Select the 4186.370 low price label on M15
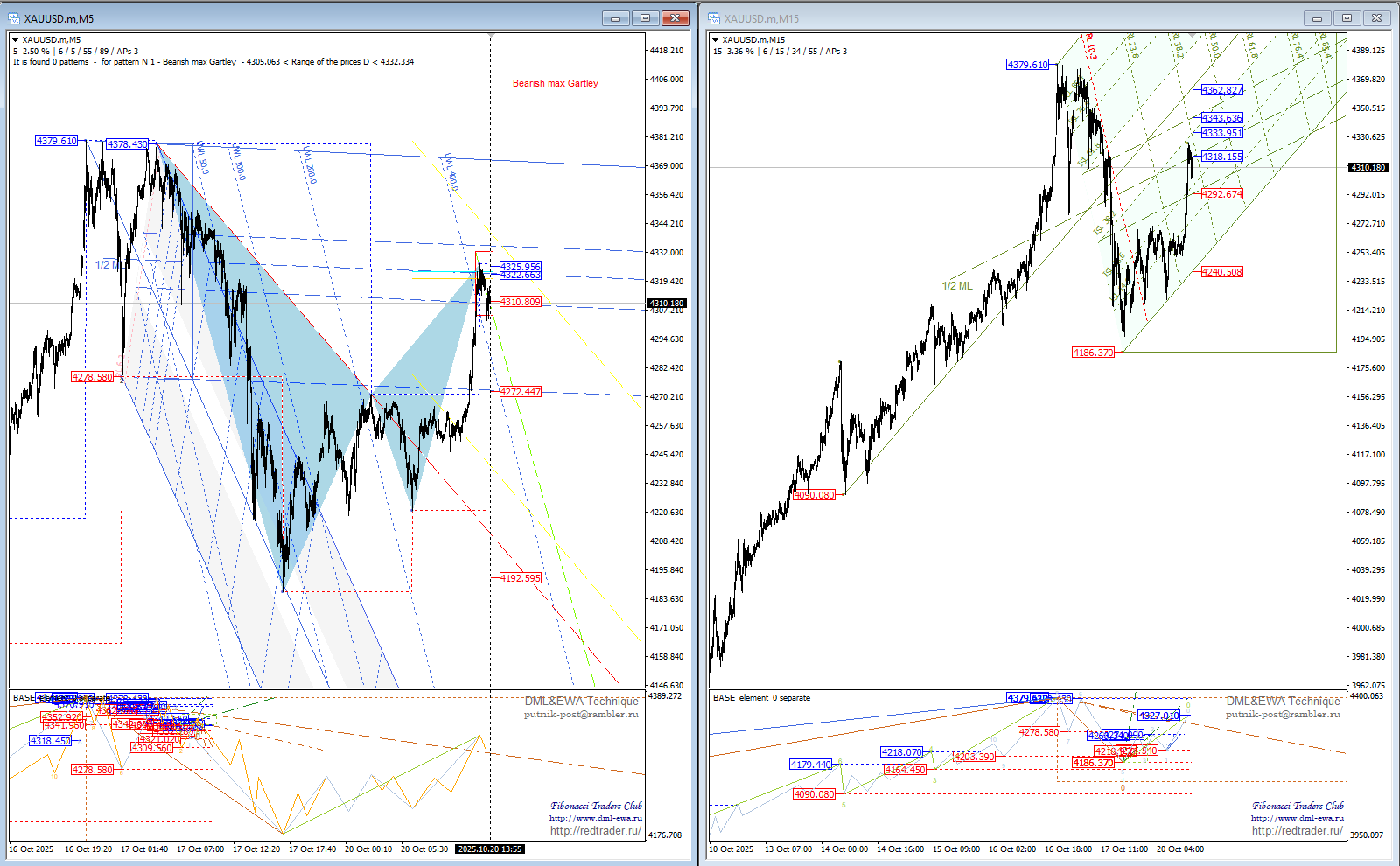Viewport: 1400px width, 866px height. pos(1093,353)
